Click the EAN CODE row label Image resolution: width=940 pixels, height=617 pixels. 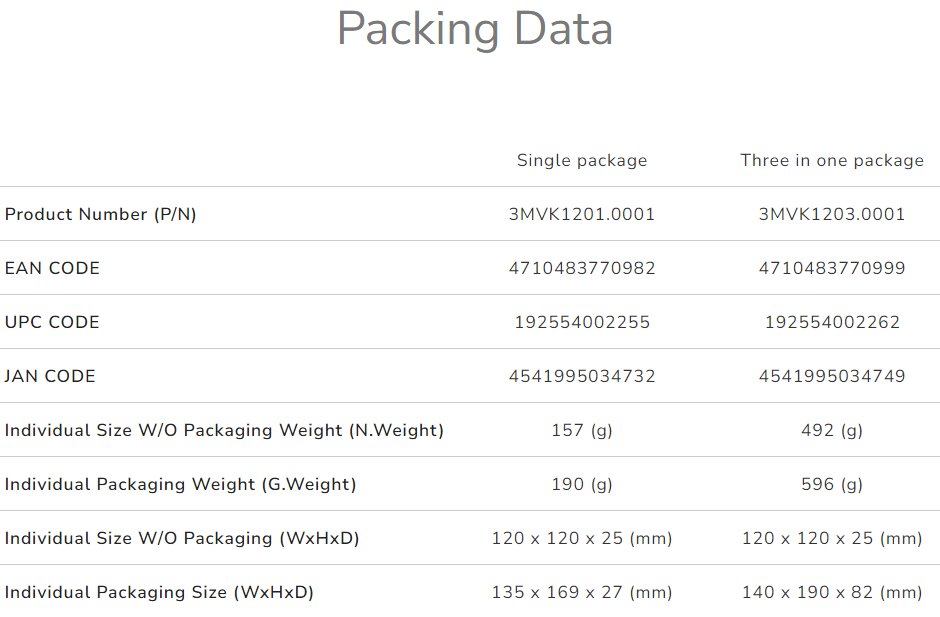pyautogui.click(x=52, y=268)
